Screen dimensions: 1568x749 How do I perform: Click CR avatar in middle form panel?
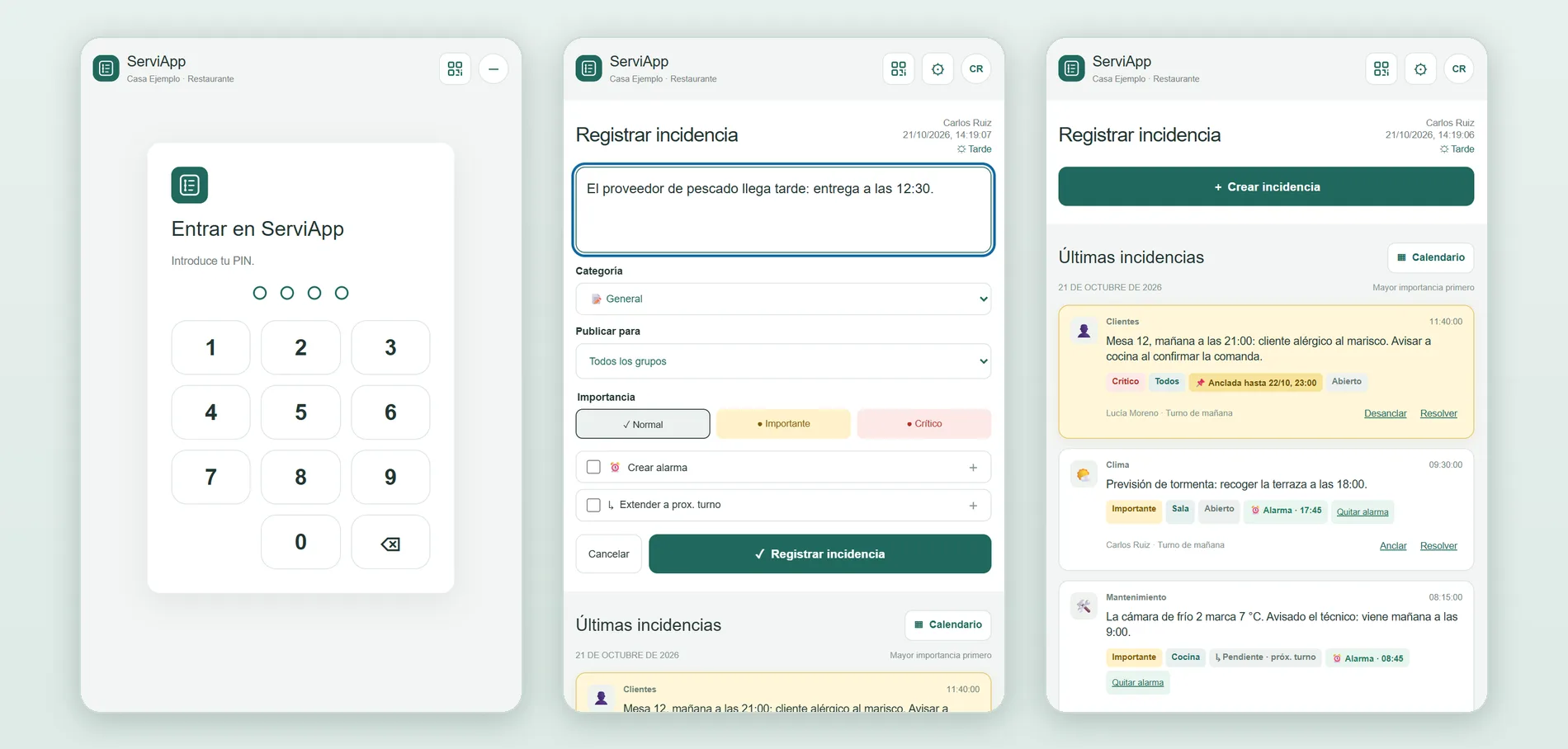click(976, 68)
